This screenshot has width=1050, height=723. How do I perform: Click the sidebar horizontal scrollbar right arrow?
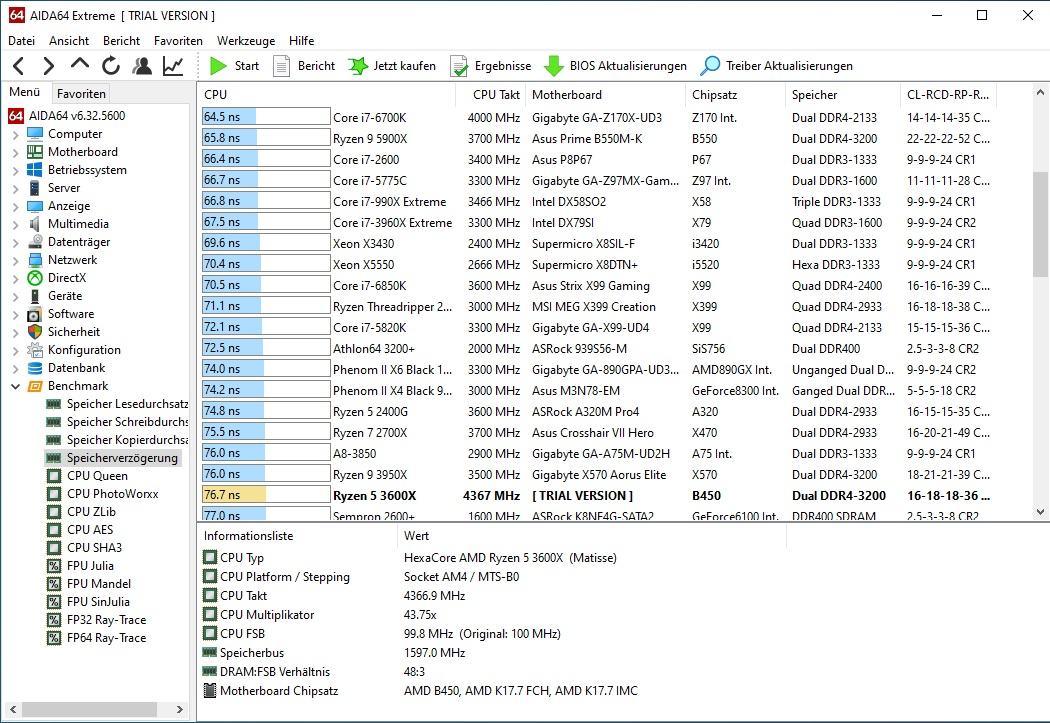click(x=179, y=710)
